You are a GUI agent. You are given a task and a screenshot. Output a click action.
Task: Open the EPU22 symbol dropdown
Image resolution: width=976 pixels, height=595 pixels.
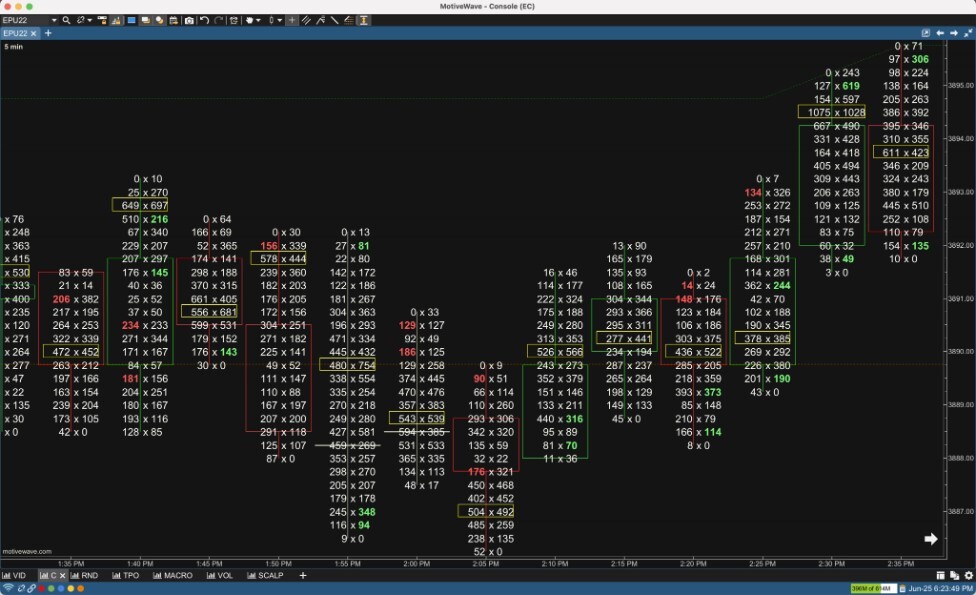point(54,21)
